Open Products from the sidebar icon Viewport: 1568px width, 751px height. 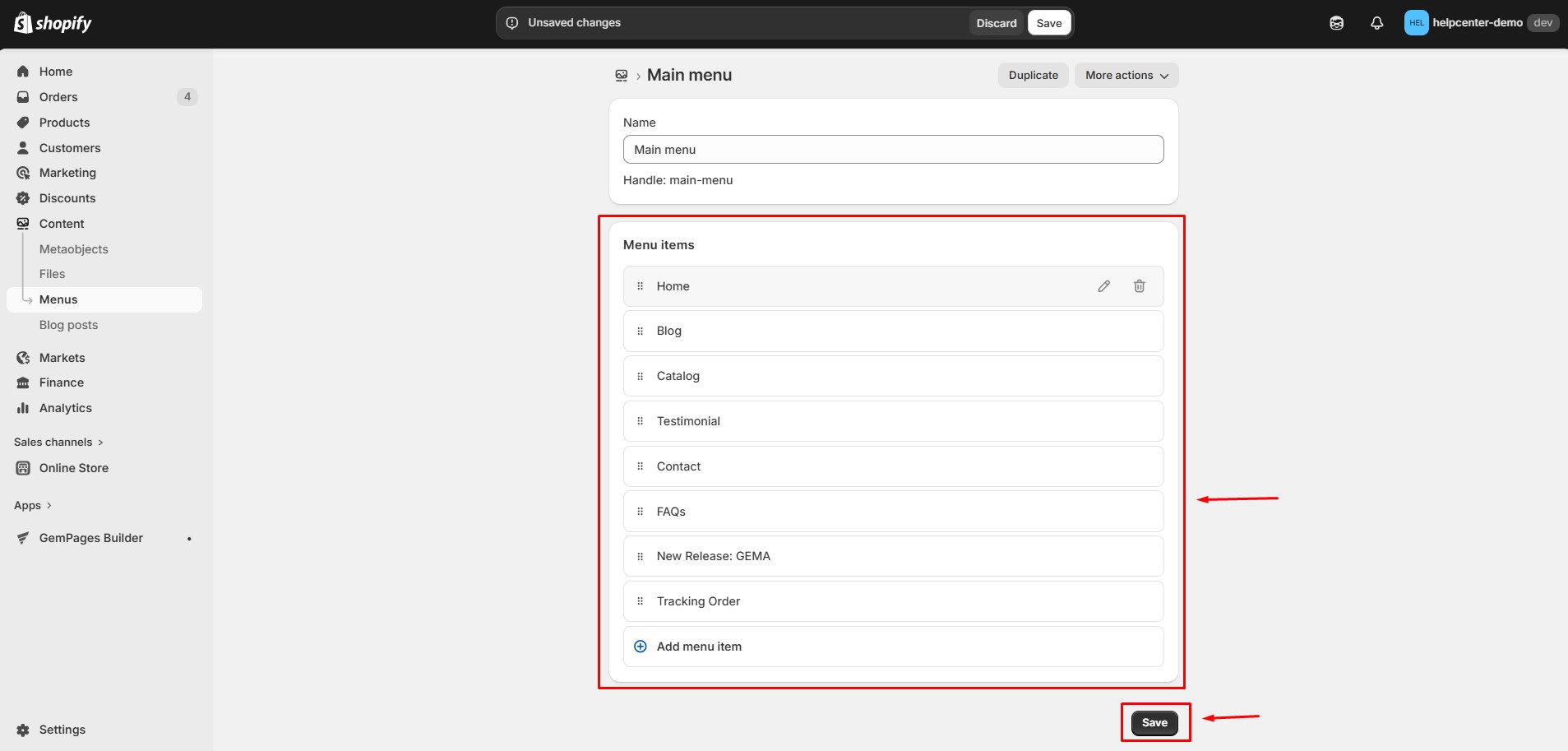click(23, 122)
